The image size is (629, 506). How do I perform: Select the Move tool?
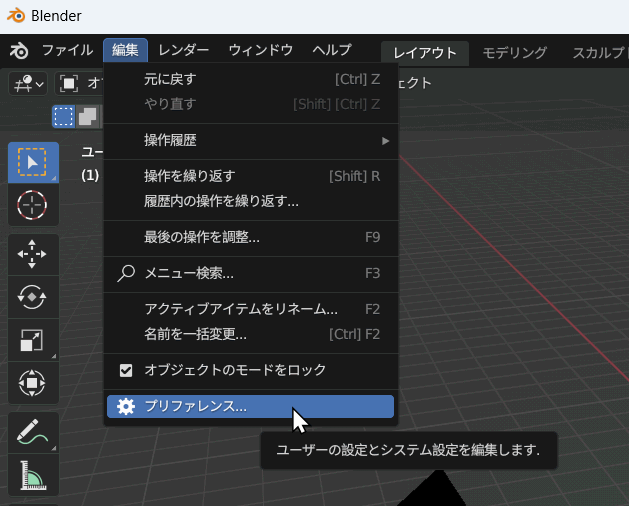tap(33, 254)
